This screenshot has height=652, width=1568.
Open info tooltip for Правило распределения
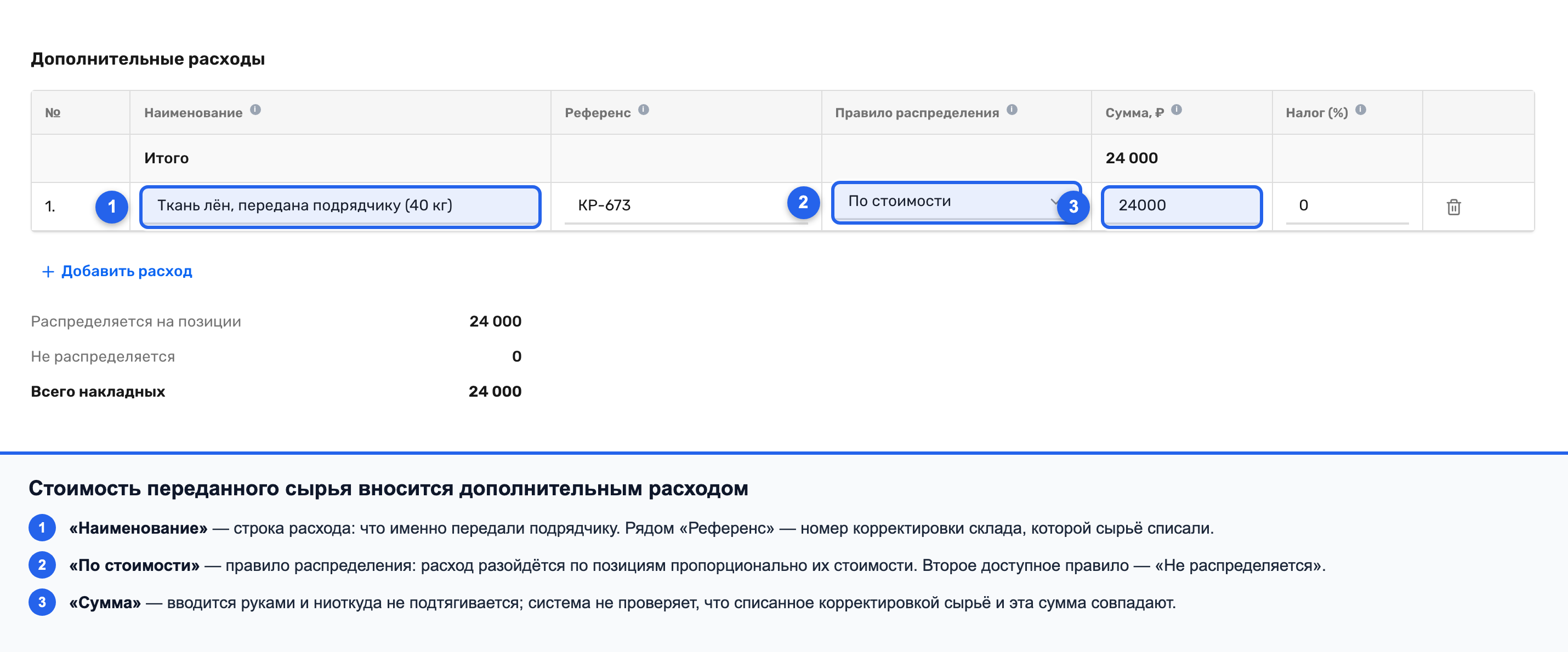[1012, 110]
